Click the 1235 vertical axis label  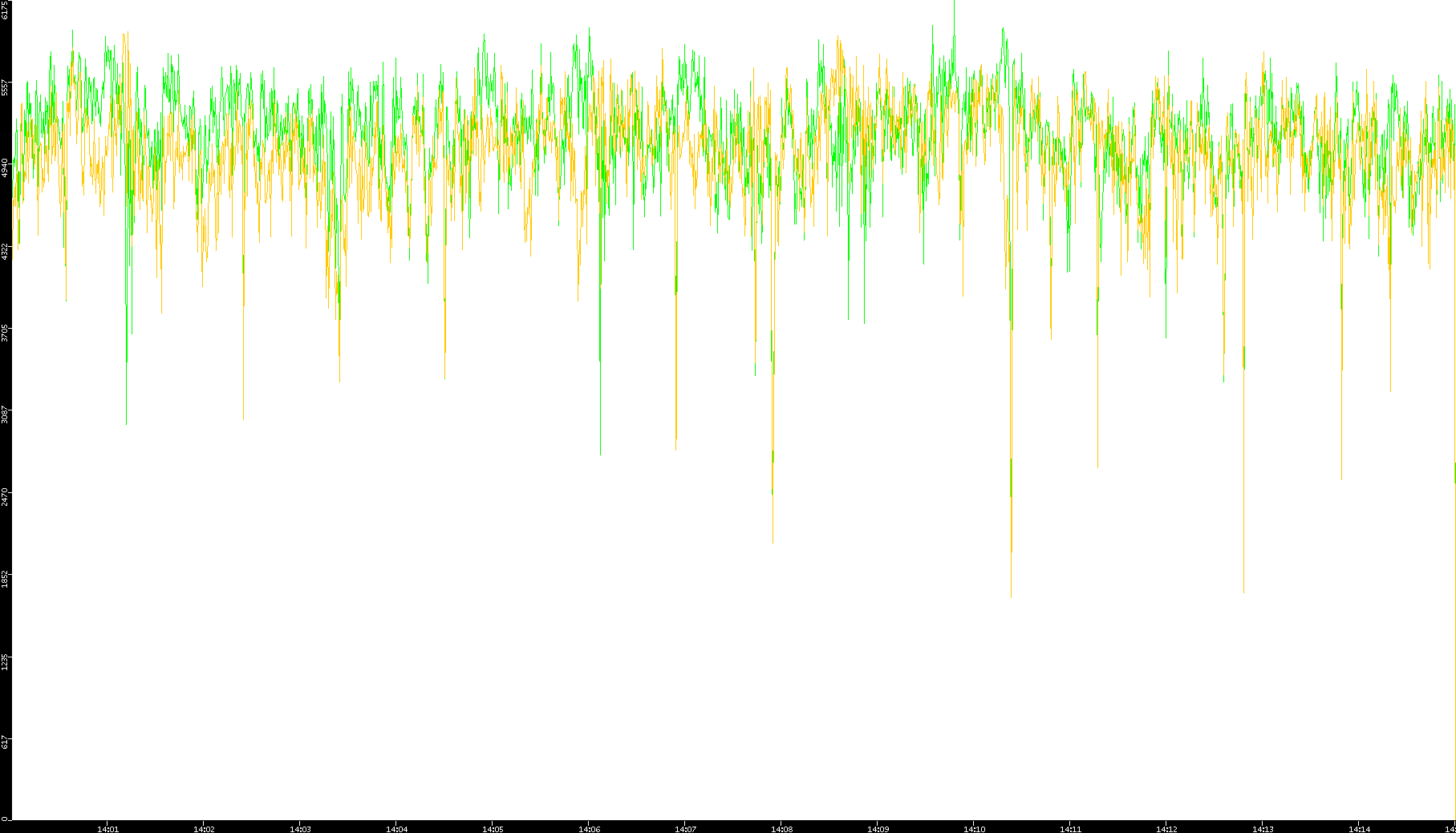tap(5, 661)
